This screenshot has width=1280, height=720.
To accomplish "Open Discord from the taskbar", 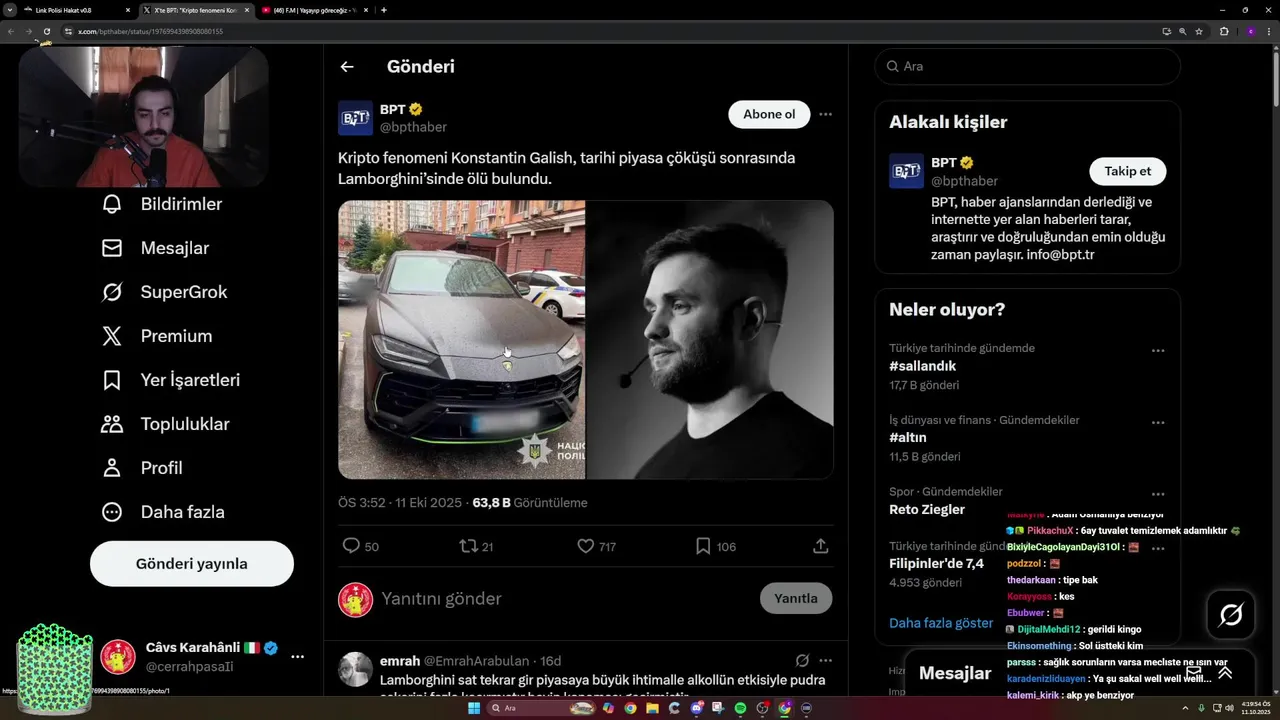I will pos(696,708).
